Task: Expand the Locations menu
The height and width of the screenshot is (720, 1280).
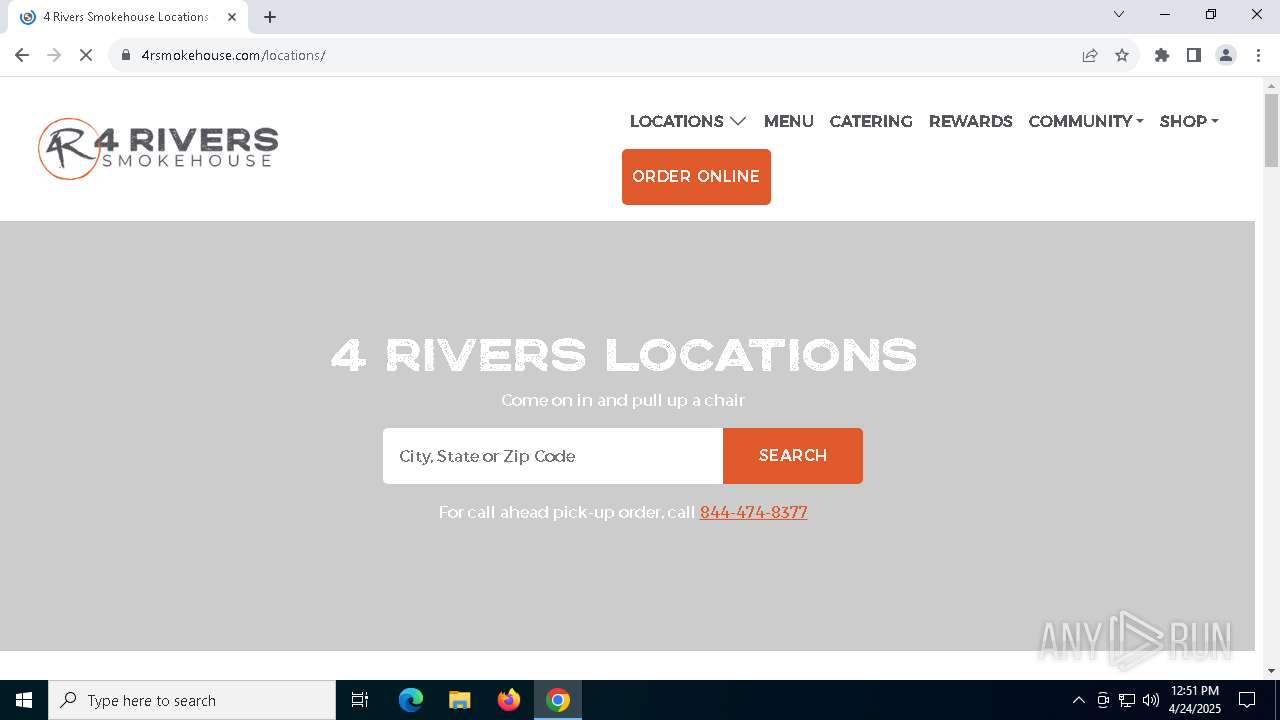Action: 688,121
